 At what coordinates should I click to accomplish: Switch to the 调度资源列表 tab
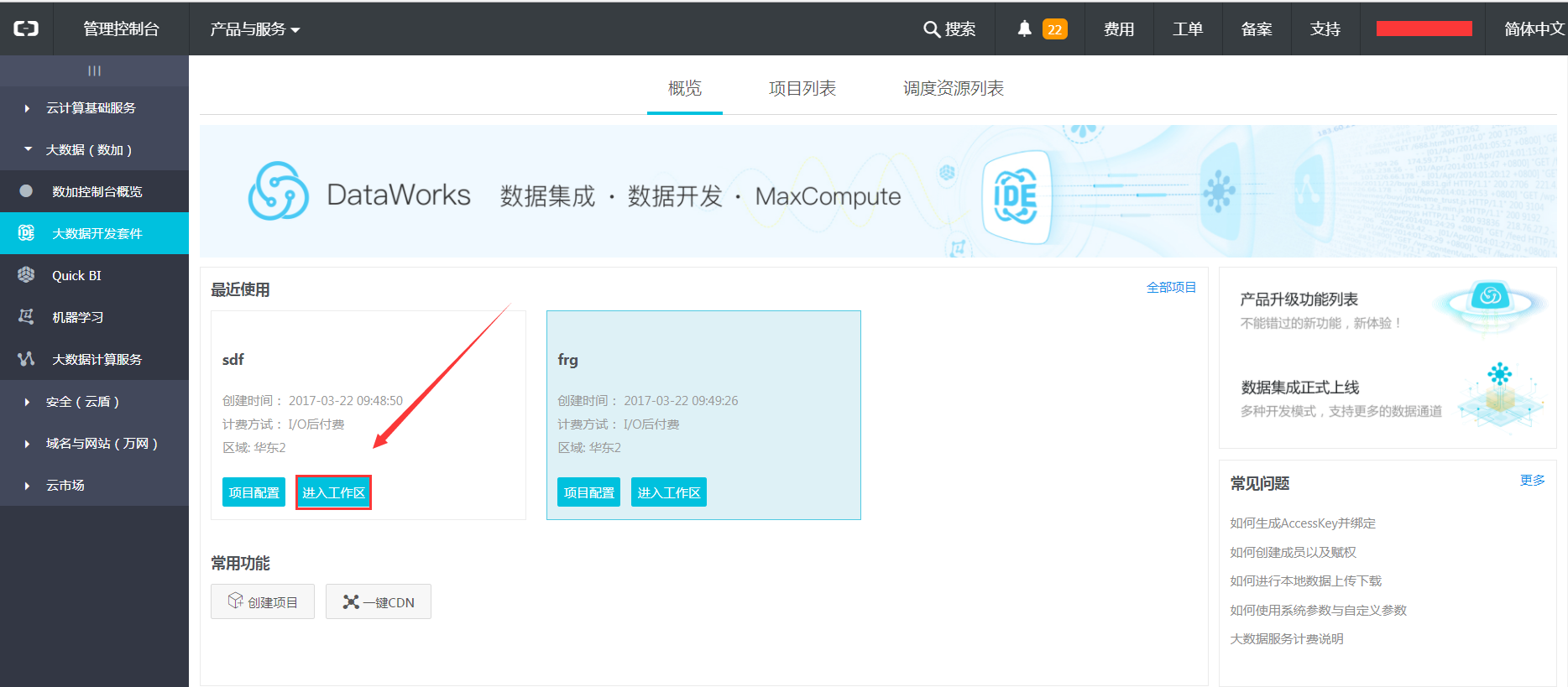point(954,88)
